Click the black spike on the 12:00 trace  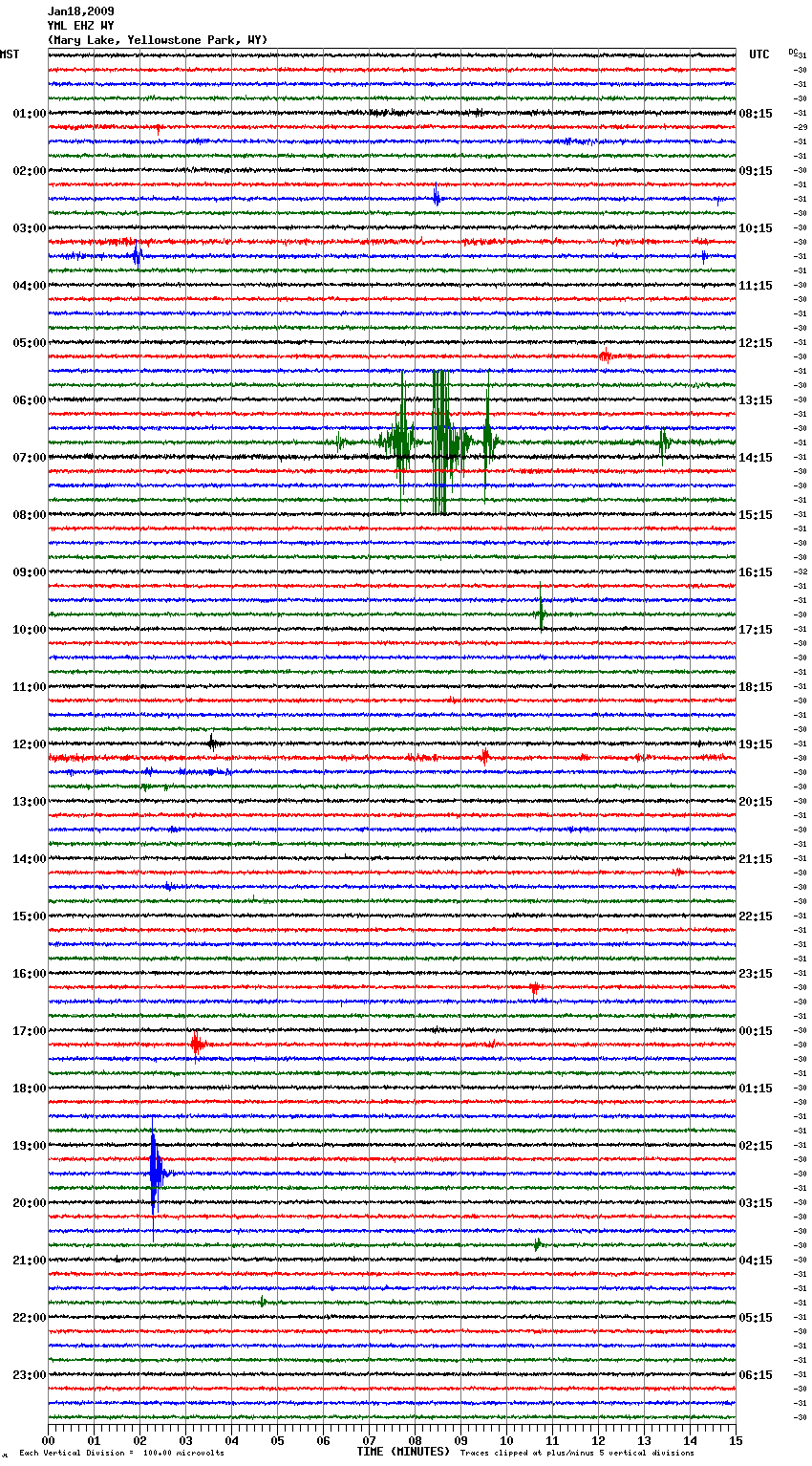click(x=212, y=743)
